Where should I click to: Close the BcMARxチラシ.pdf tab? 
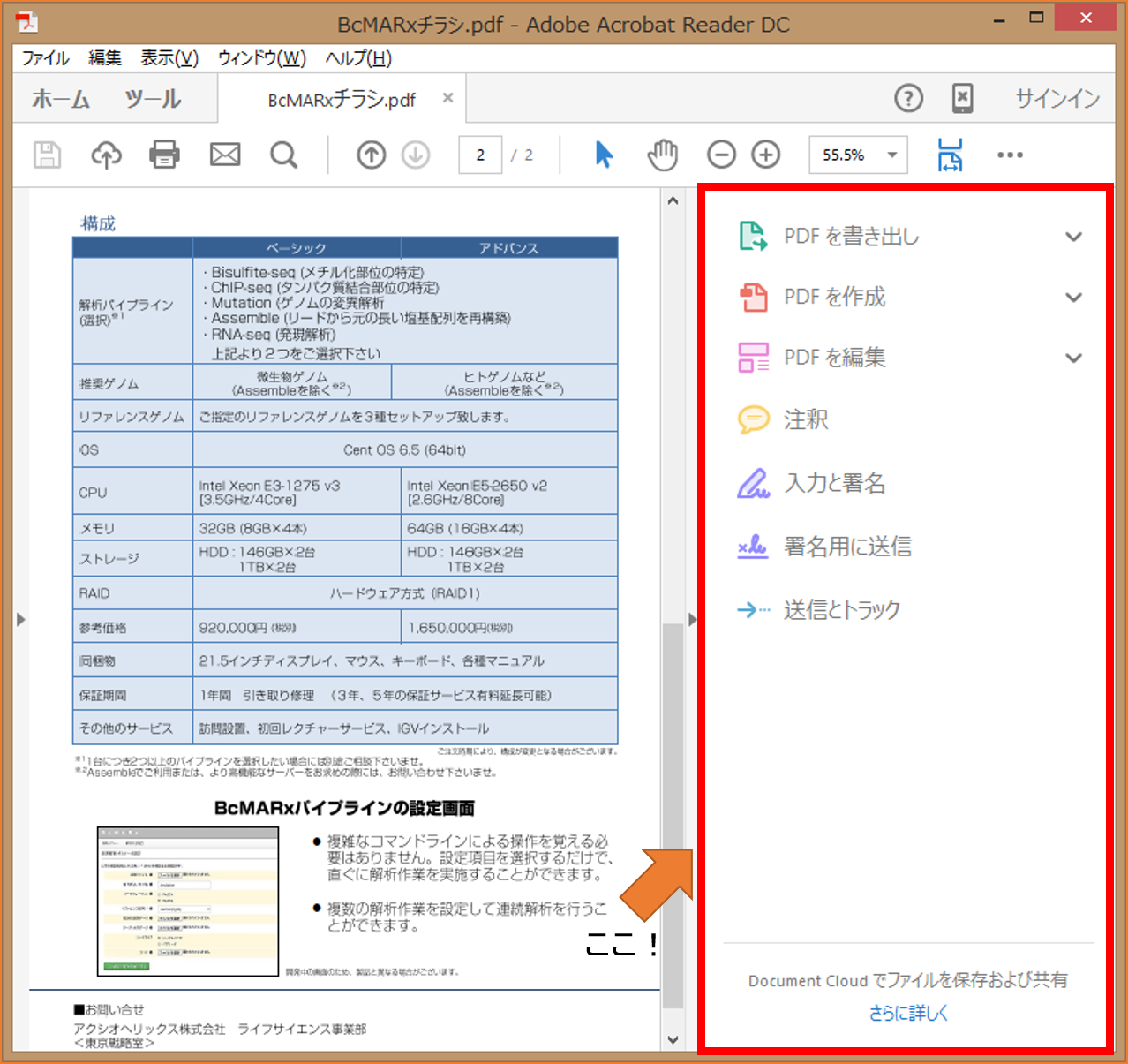click(448, 98)
